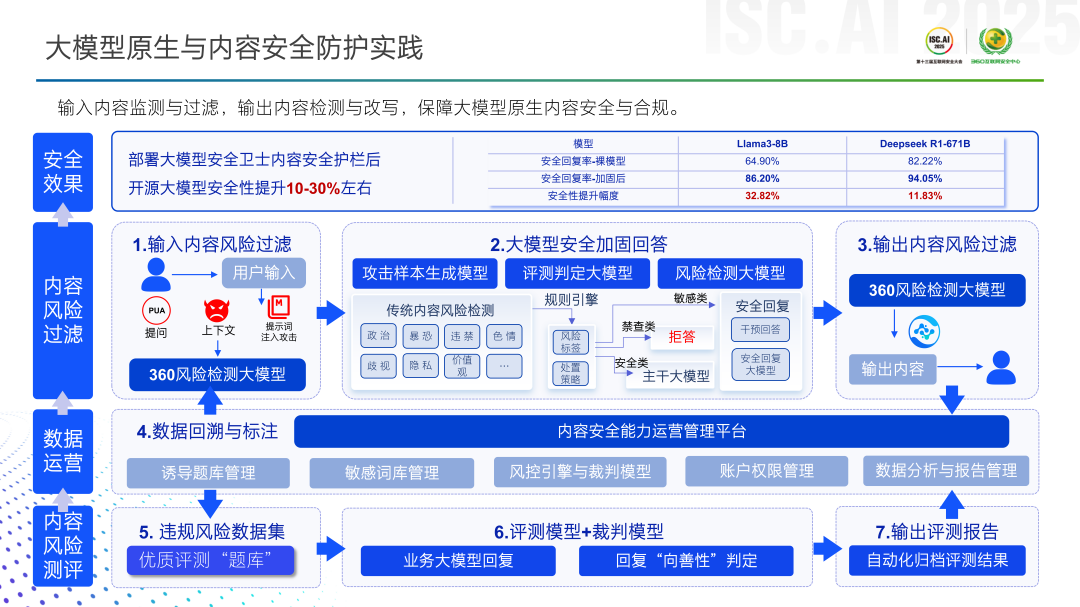Click the 敏感词库管理 block
Viewport: 1080px width, 607px height.
pyautogui.click(x=392, y=473)
